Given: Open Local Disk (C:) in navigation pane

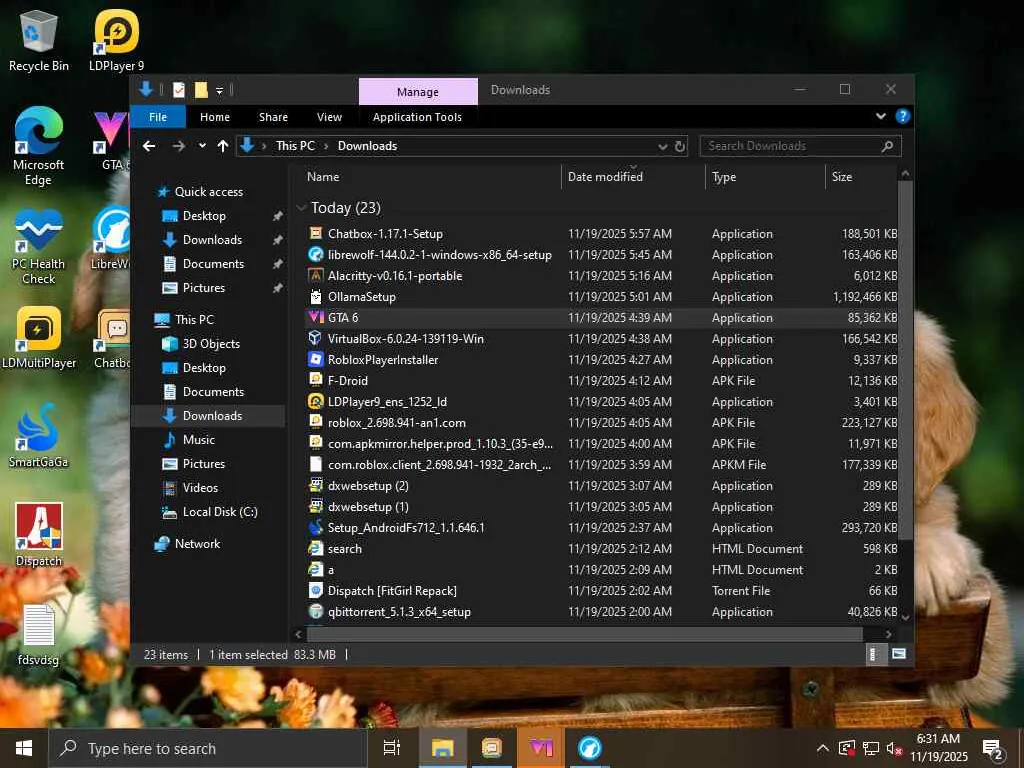Looking at the screenshot, I should tap(219, 512).
